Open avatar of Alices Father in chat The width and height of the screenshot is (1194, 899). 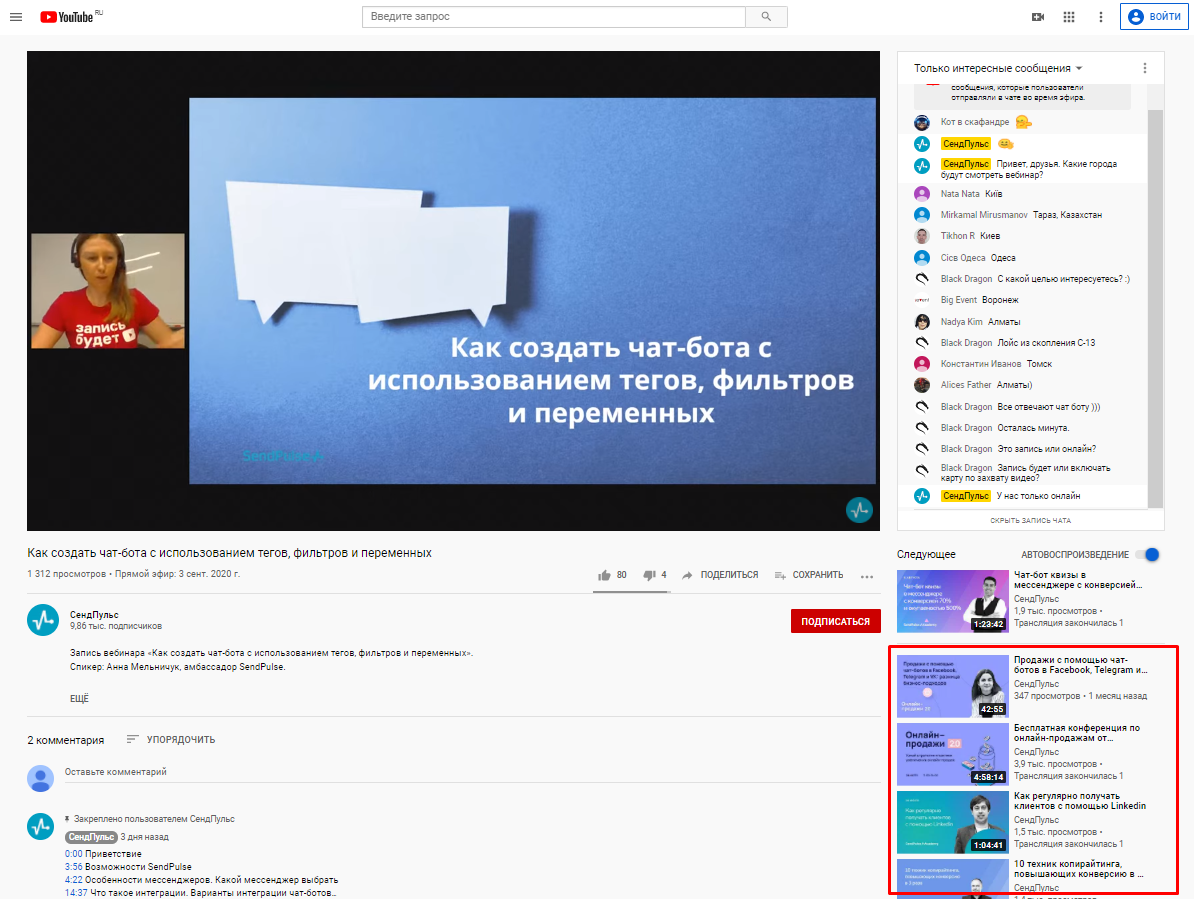pyautogui.click(x=921, y=385)
